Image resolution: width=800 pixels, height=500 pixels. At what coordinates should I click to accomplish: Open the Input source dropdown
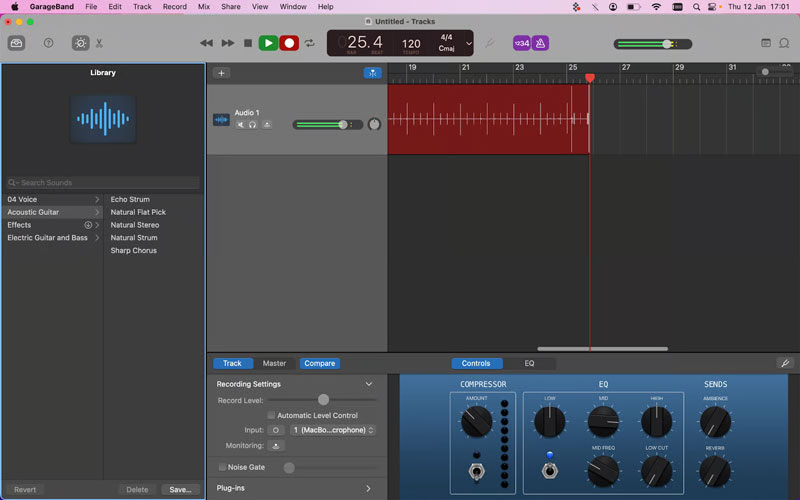[x=333, y=430]
